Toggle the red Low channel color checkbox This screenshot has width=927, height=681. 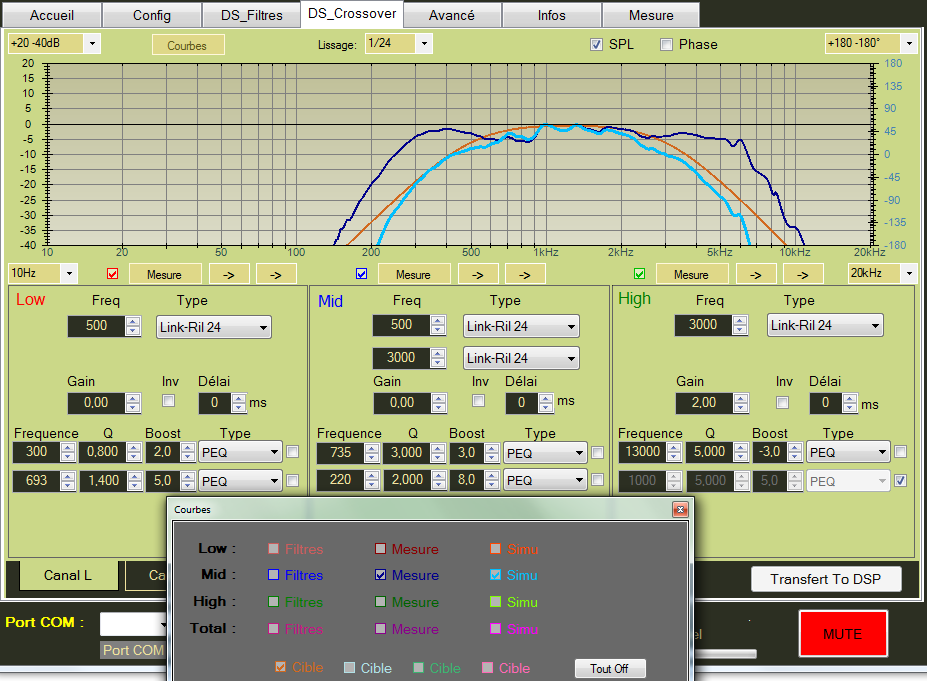(112, 274)
